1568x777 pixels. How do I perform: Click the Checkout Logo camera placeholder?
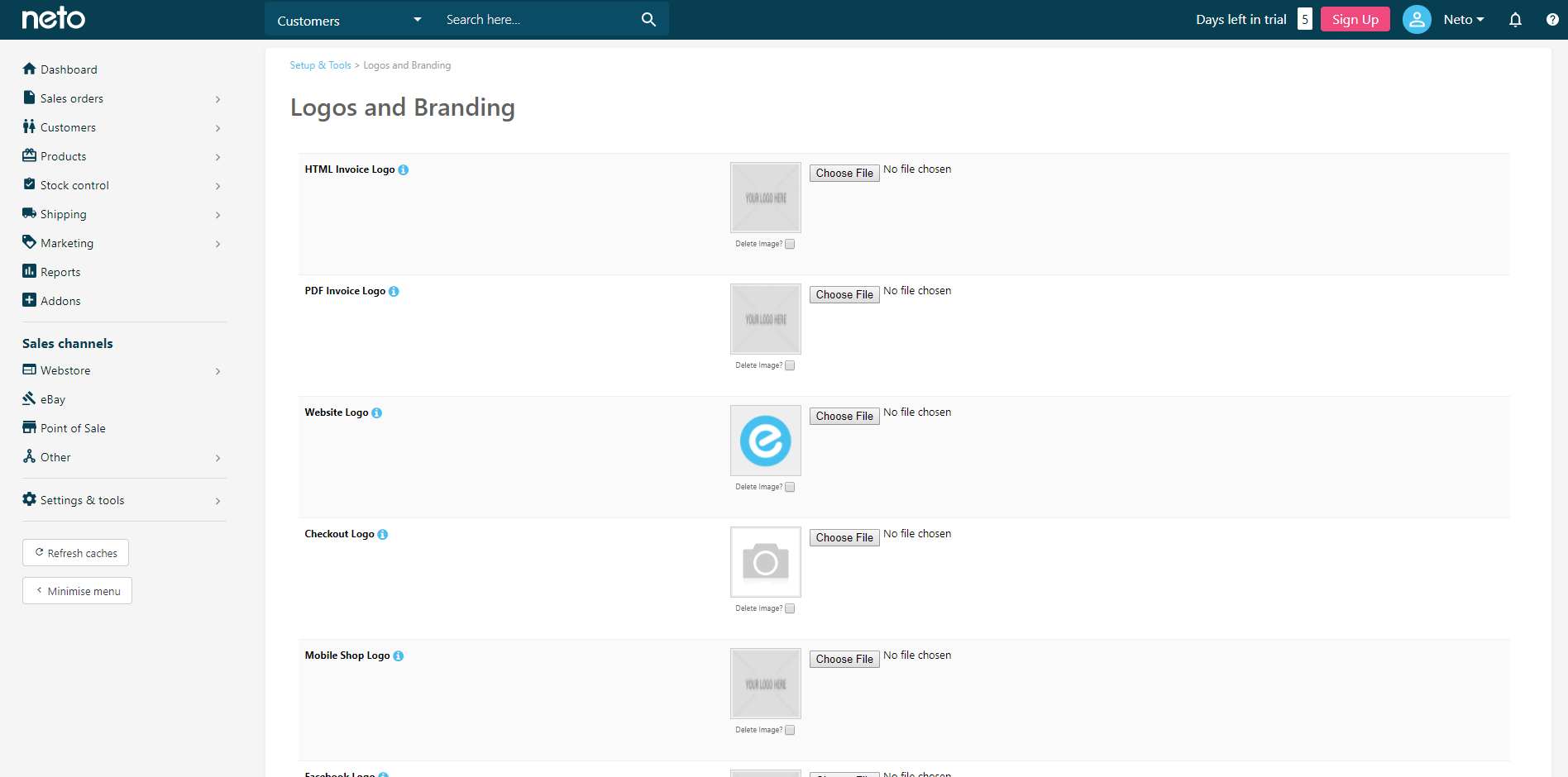[766, 562]
